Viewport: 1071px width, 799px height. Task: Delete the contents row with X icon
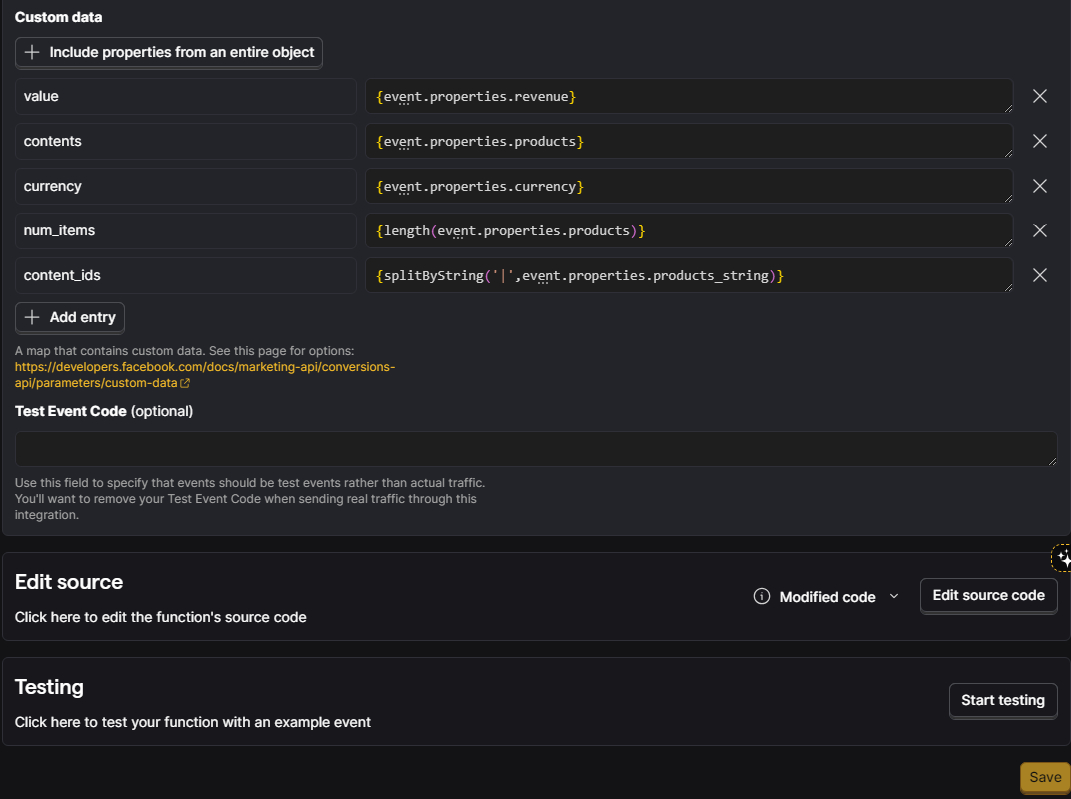[x=1039, y=141]
